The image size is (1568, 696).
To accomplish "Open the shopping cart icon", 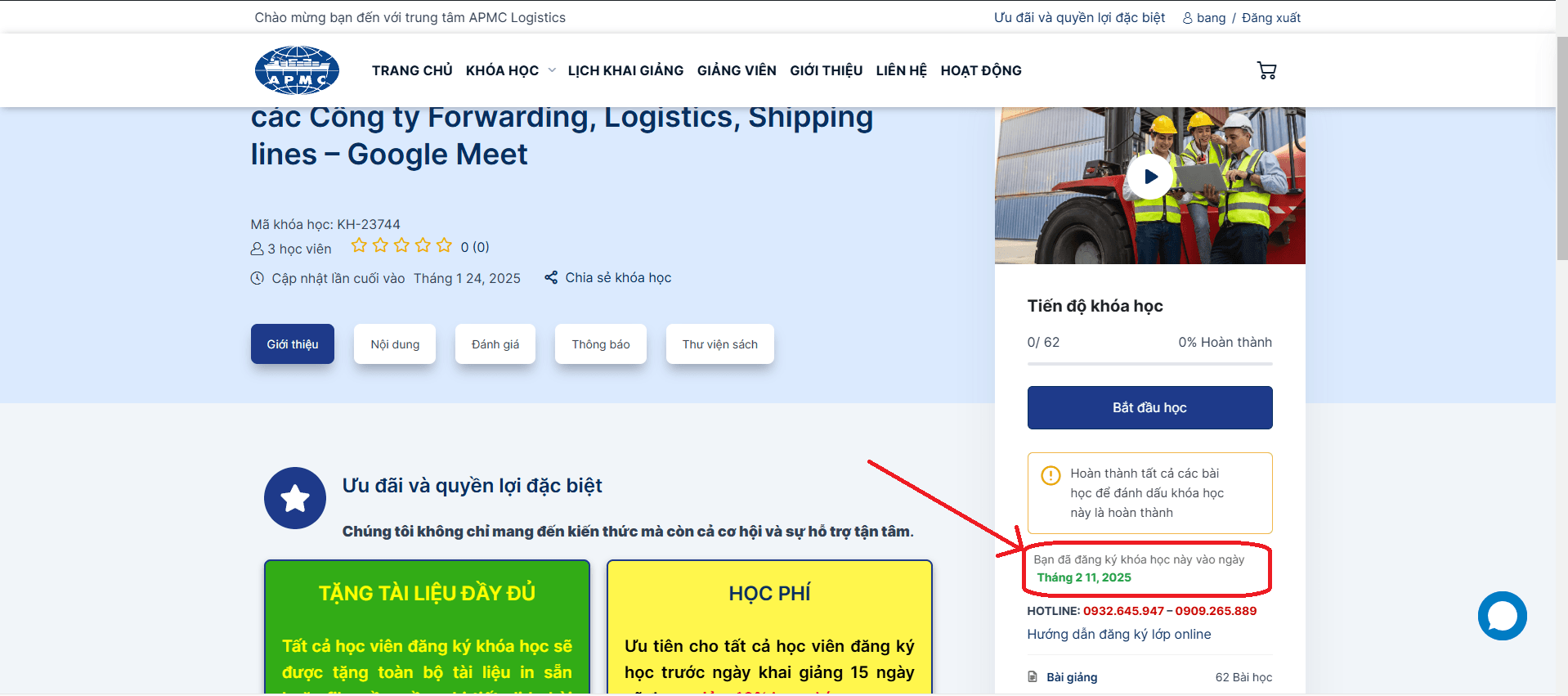I will pos(1266,71).
